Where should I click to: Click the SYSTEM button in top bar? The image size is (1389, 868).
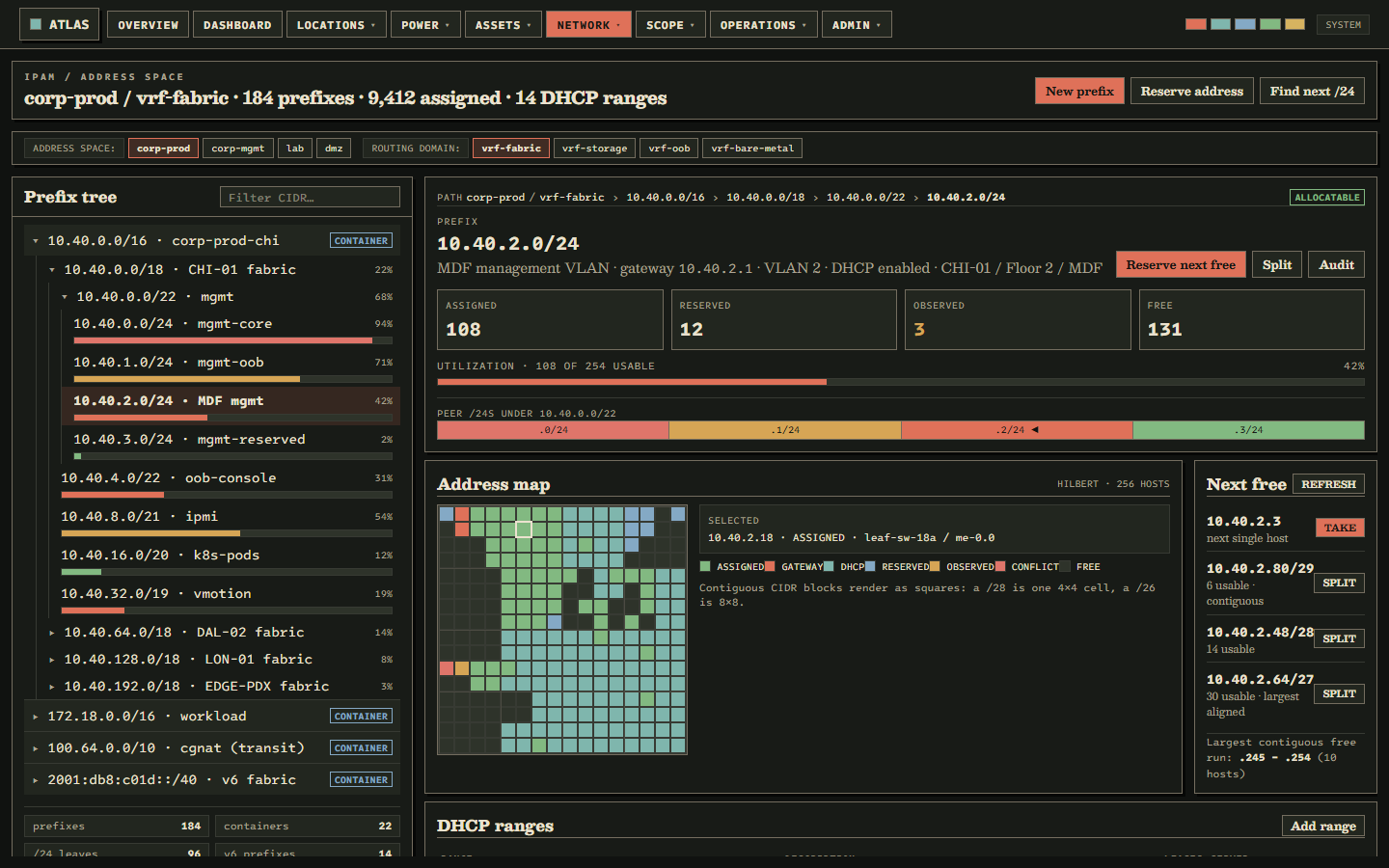tap(1343, 24)
